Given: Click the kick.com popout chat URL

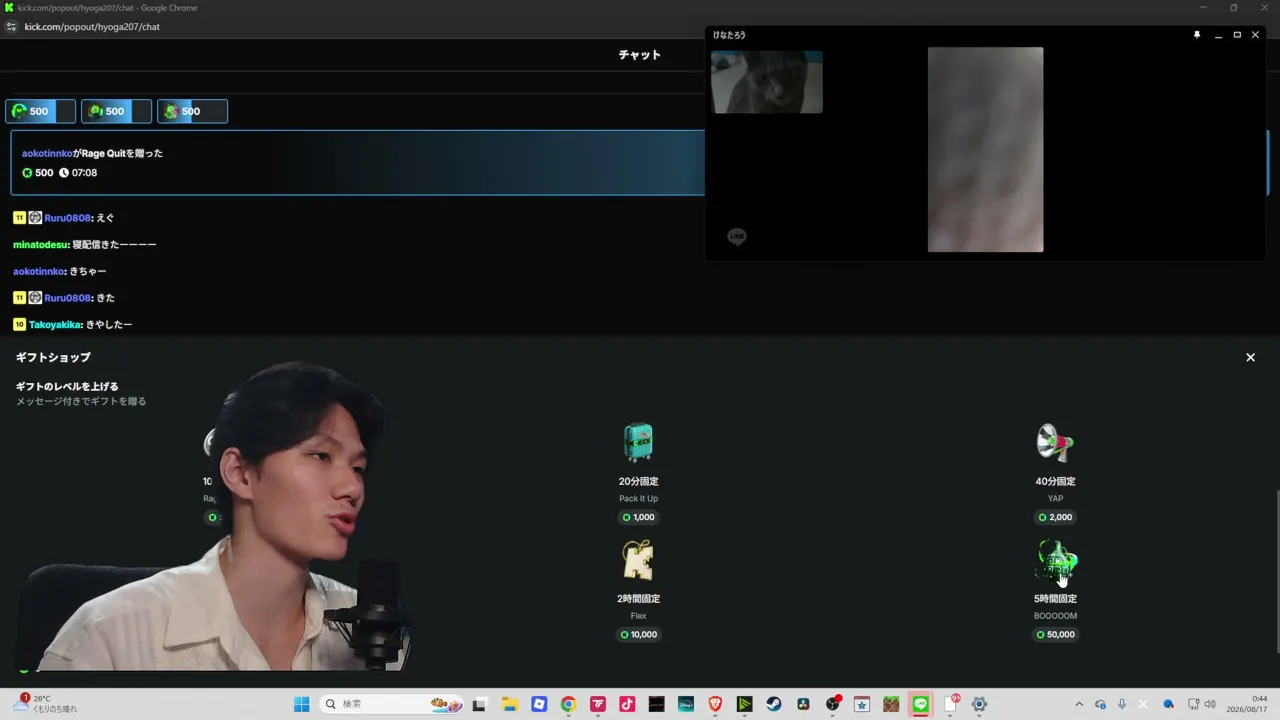Looking at the screenshot, I should tap(92, 27).
